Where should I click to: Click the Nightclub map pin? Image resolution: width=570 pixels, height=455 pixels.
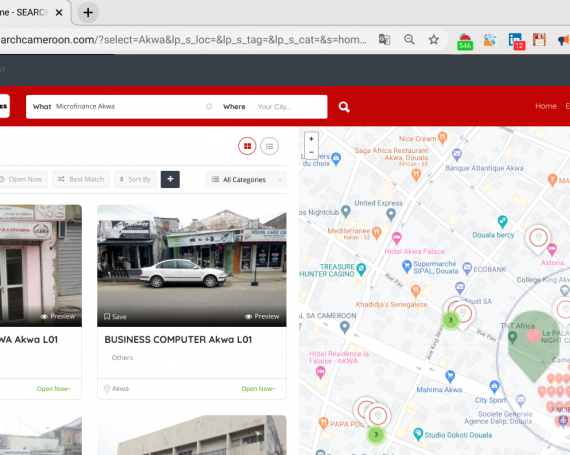pos(346,211)
